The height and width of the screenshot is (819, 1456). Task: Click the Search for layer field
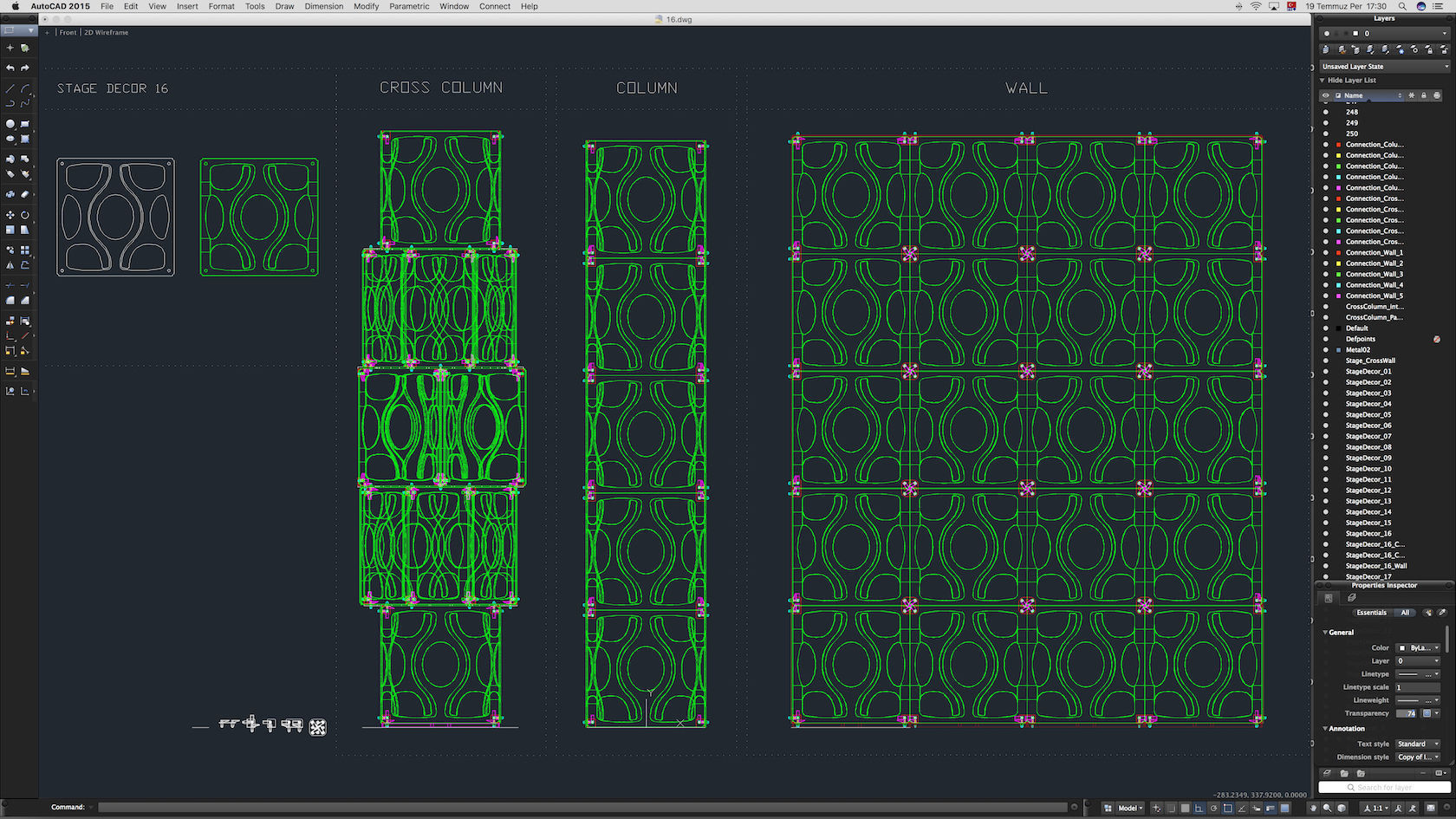pos(1385,788)
